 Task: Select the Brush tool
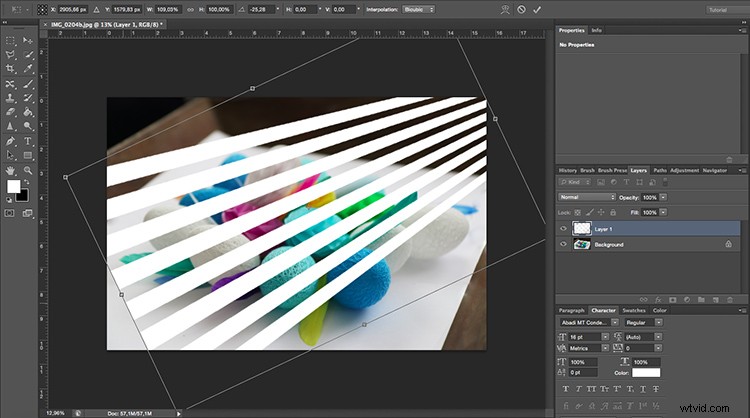click(28, 84)
